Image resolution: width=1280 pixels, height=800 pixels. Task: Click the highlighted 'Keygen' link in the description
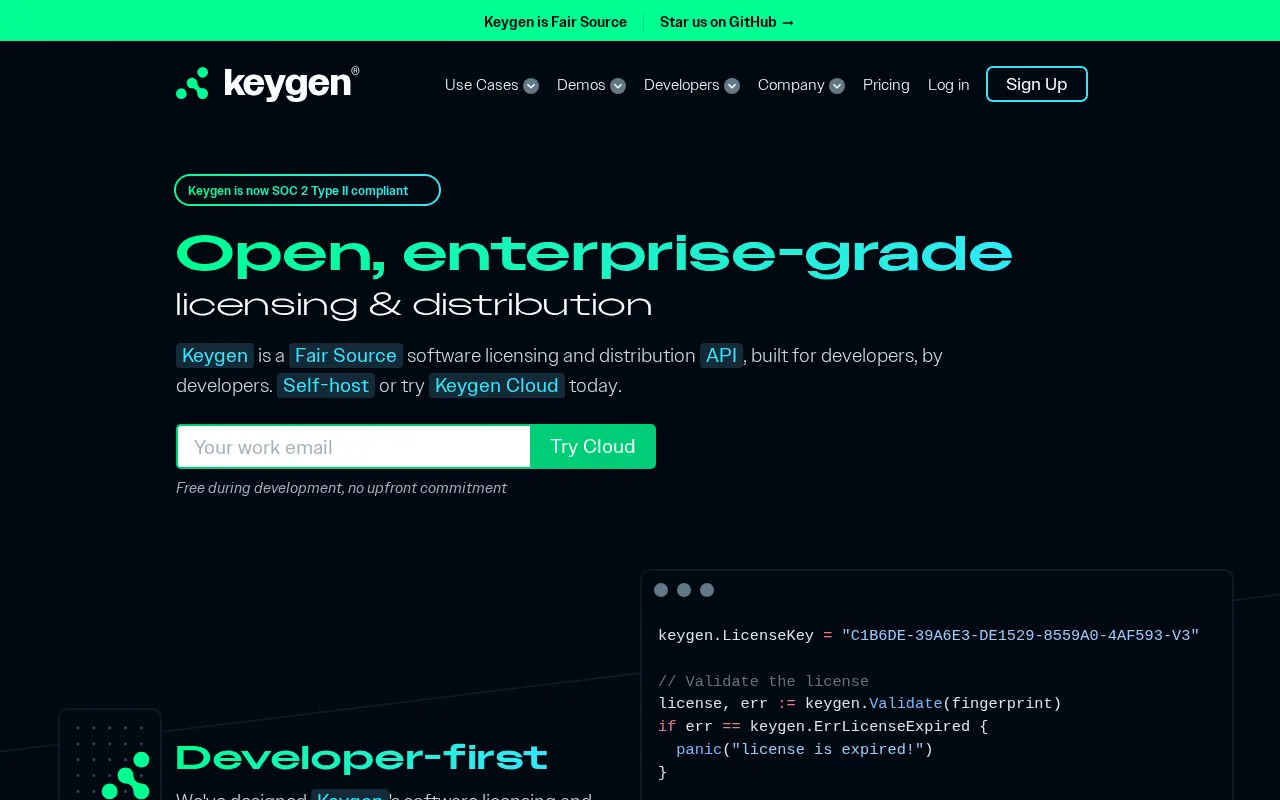pos(215,355)
